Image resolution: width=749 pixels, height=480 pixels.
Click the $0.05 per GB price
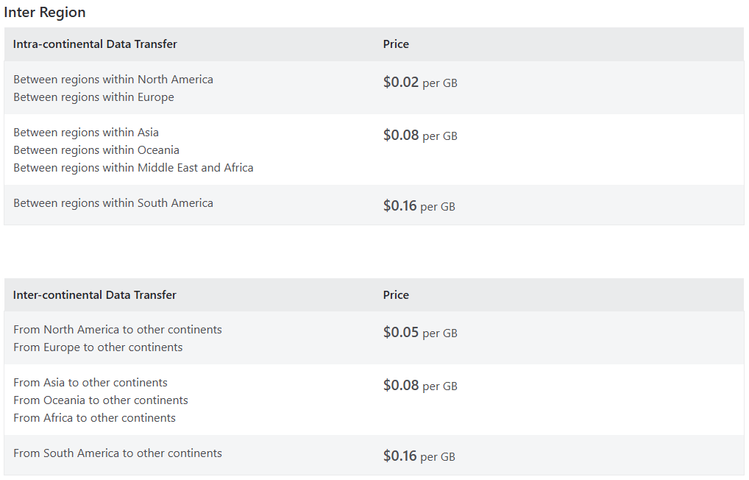pos(420,333)
